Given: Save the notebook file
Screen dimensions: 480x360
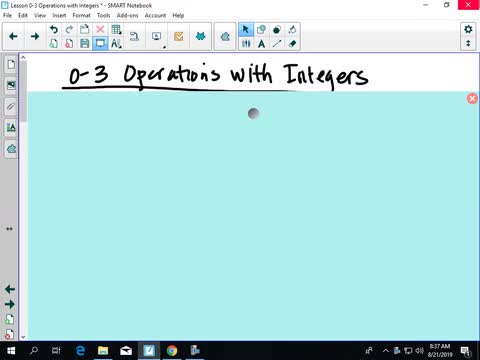Looking at the screenshot, I should (85, 44).
